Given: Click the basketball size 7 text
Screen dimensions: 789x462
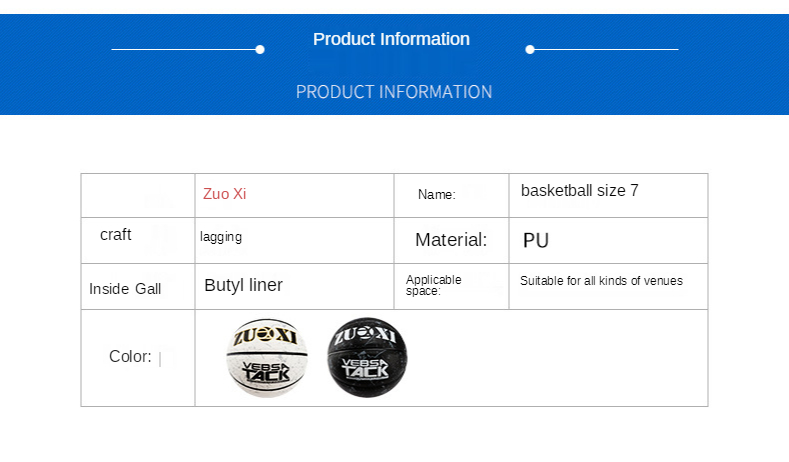Looking at the screenshot, I should tap(579, 190).
